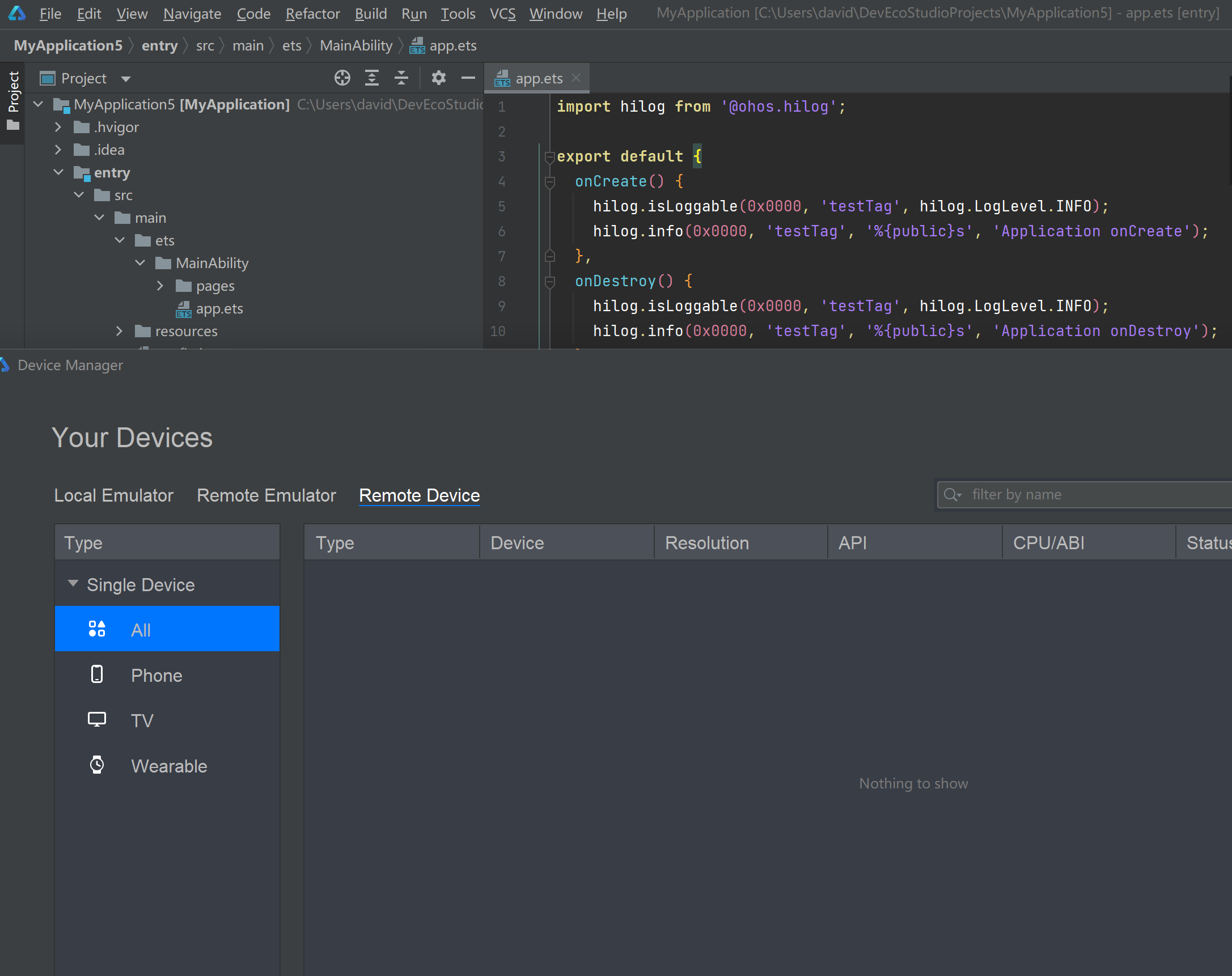The width and height of the screenshot is (1232, 976).
Task: Open the Navigate menu
Action: 192,13
